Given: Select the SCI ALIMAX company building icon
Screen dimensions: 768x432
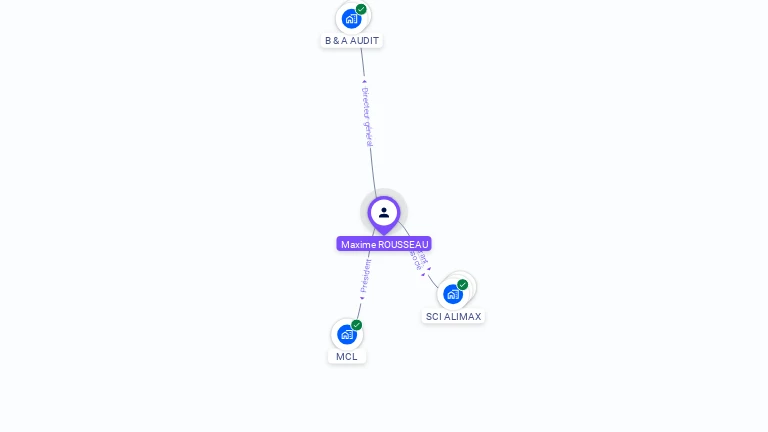Looking at the screenshot, I should pos(453,294).
